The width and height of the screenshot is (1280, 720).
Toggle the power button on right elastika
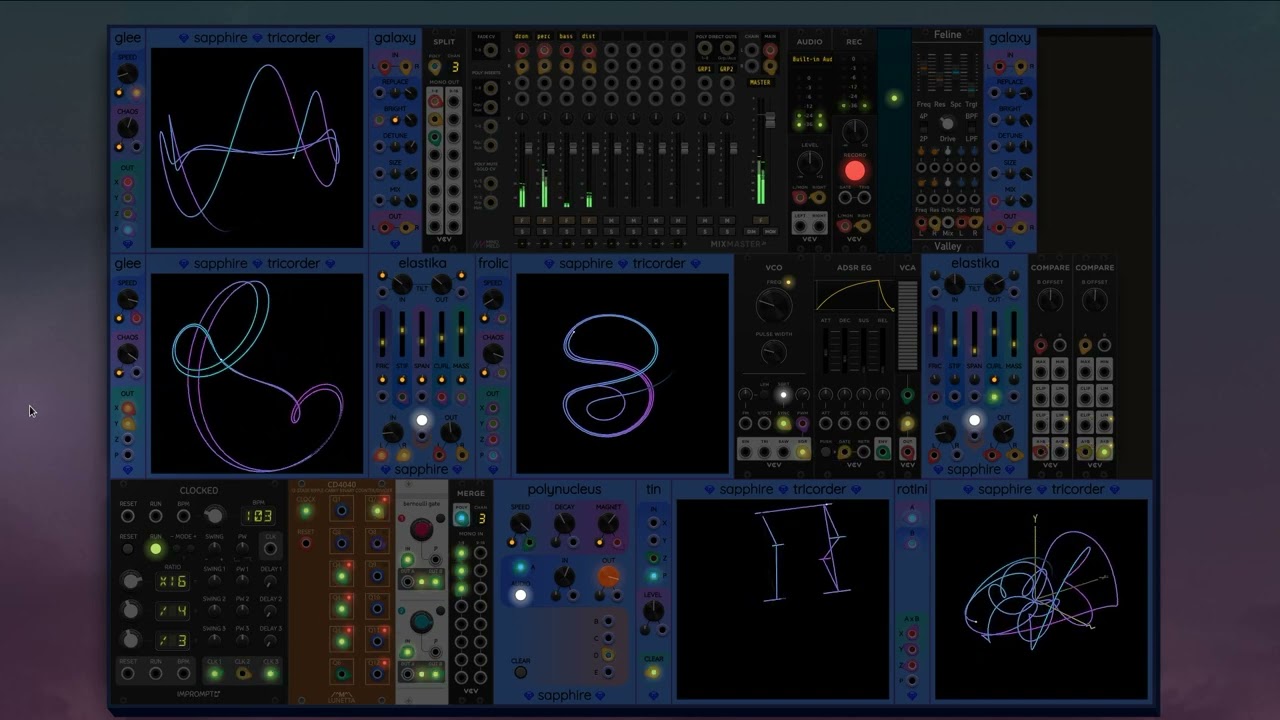[x=974, y=420]
